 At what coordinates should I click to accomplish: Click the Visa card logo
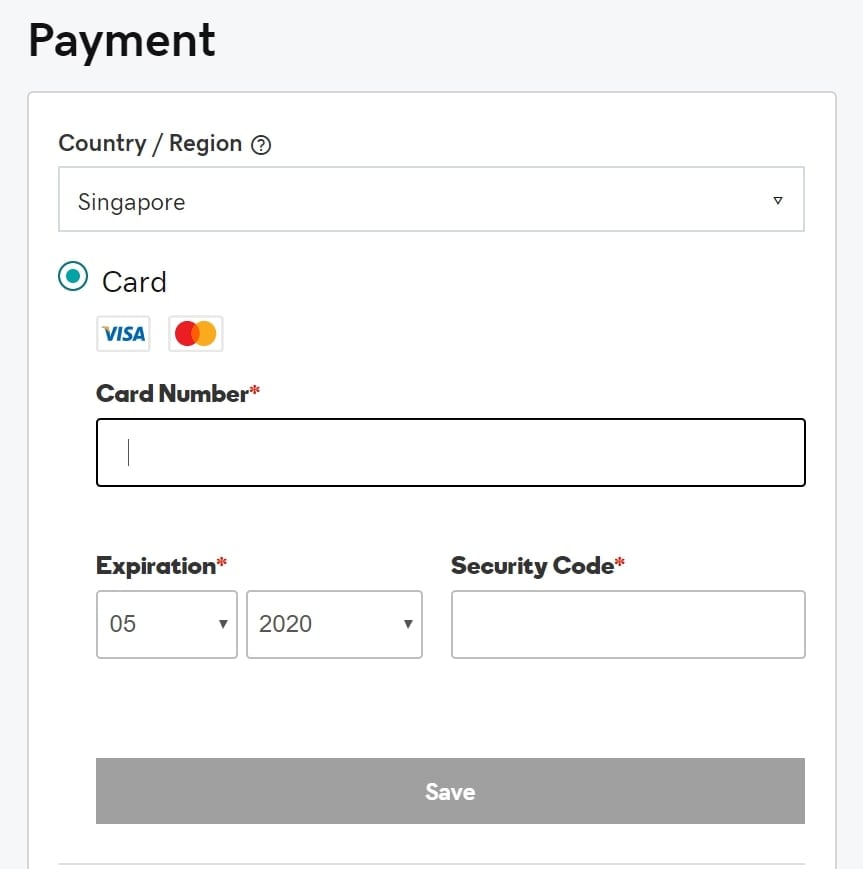click(x=124, y=334)
